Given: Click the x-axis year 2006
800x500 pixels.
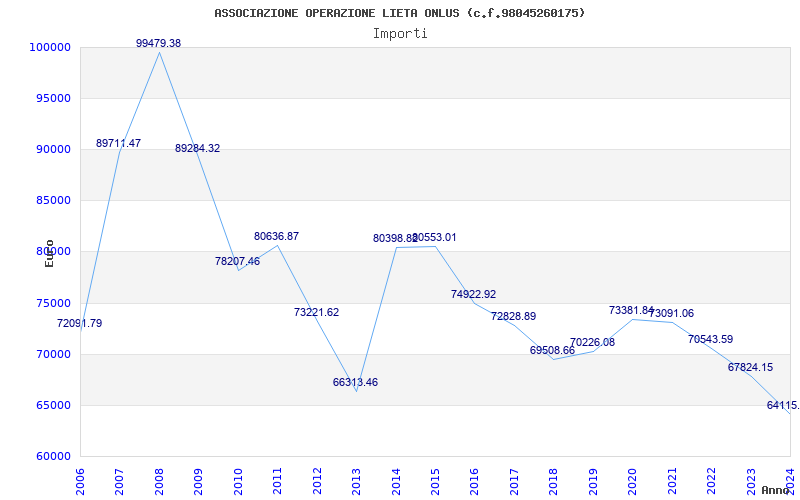Looking at the screenshot, I should 81,481.
